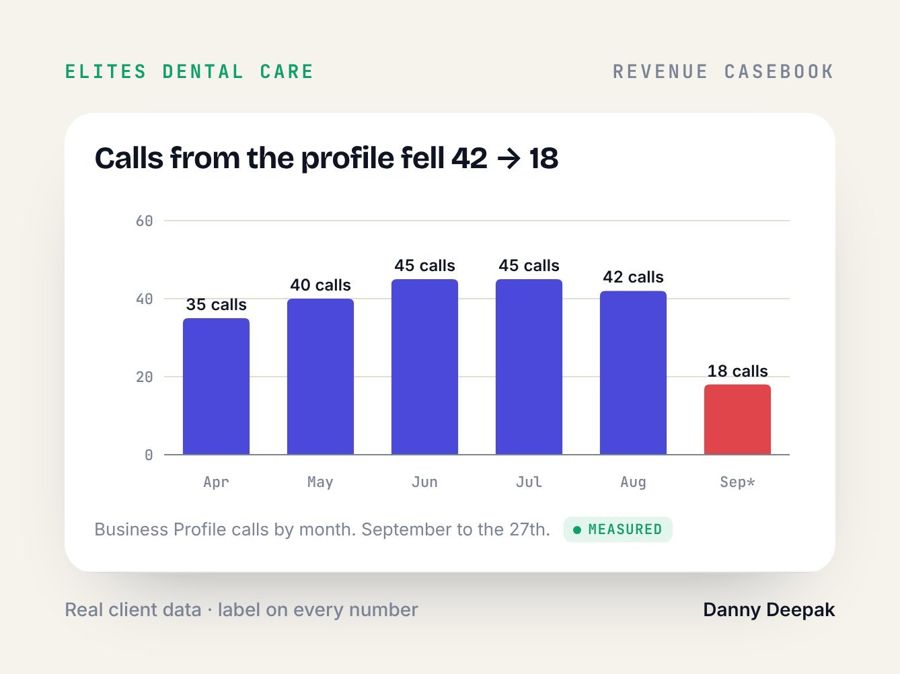This screenshot has height=674, width=900.
Task: Click the 'Apr' axis label
Action: (x=216, y=482)
